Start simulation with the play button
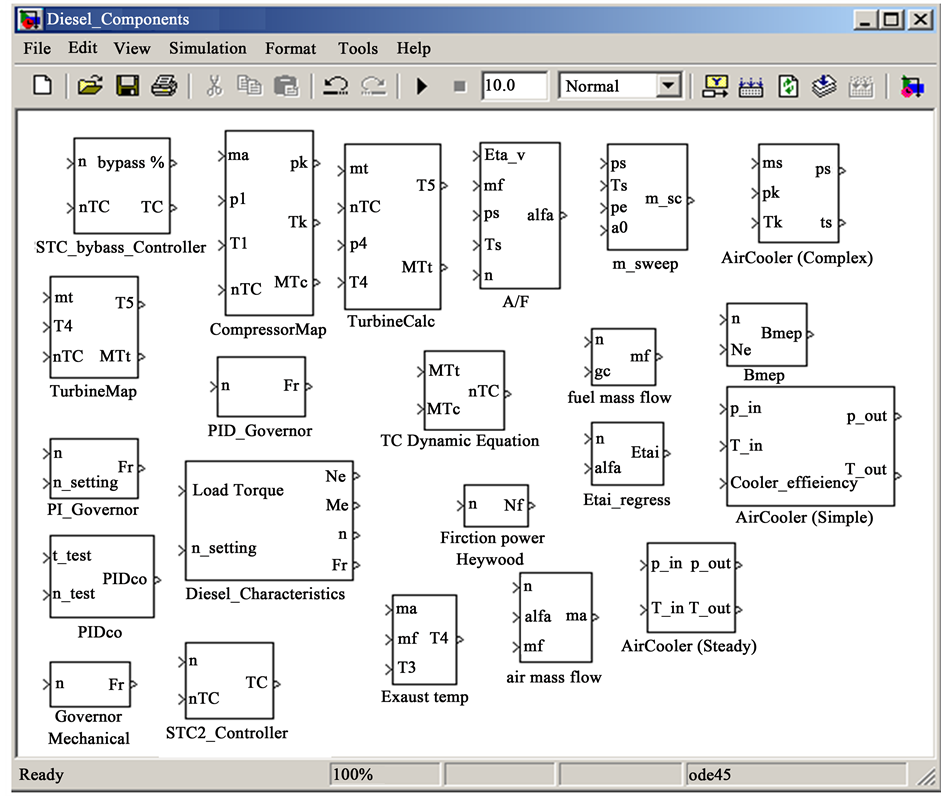Viewport: 941px width, 796px height. [422, 86]
